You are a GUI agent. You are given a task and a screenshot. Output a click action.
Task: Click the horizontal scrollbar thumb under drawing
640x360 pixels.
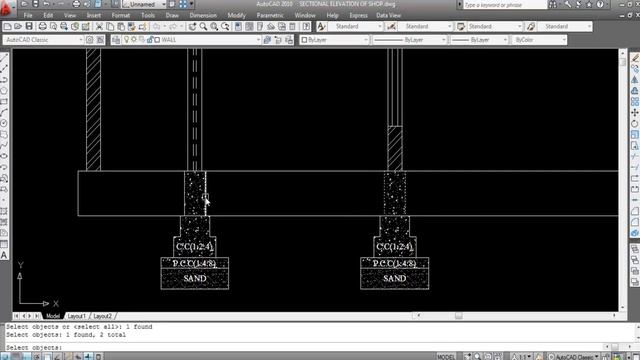[459, 316]
